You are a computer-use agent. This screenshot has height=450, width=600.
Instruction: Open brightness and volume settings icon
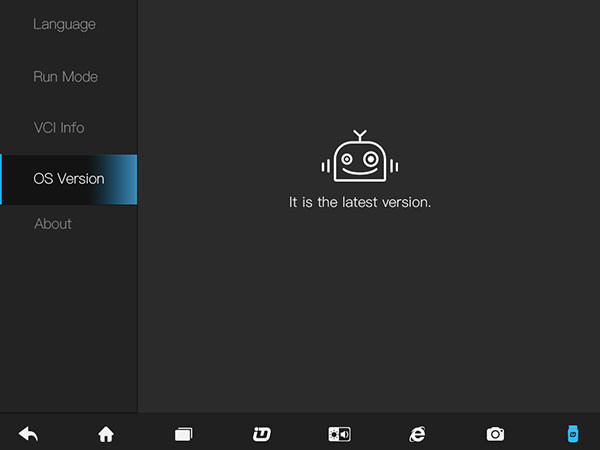coord(339,434)
